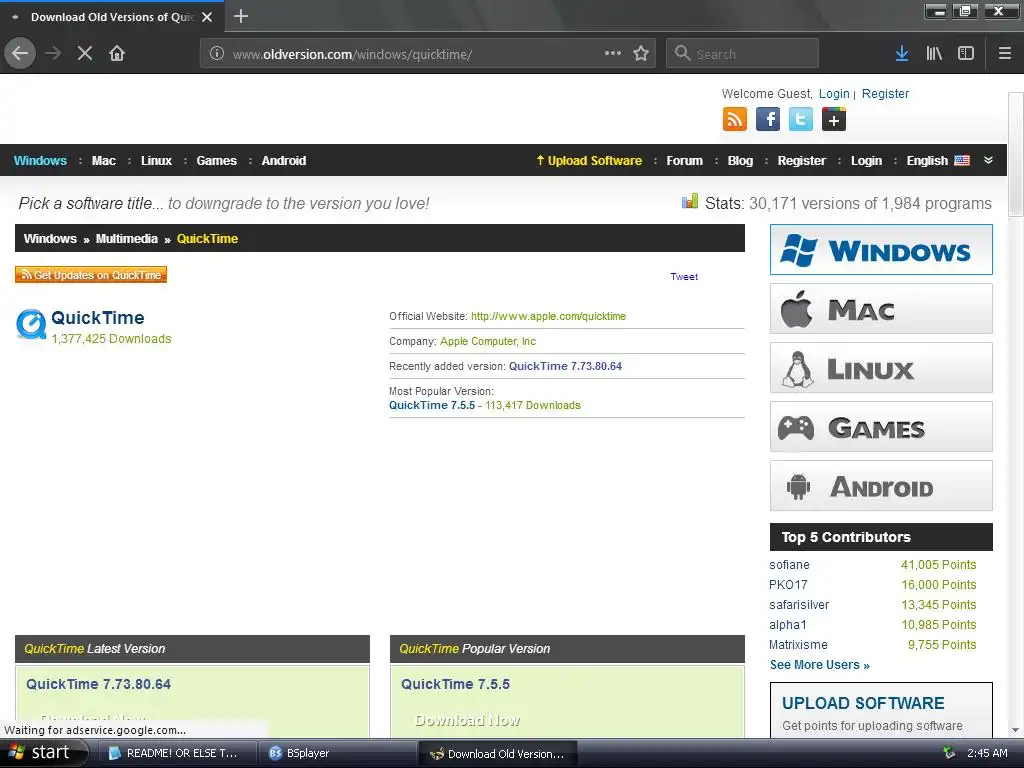
Task: Open the Firefox hamburger menu
Action: click(x=1005, y=53)
